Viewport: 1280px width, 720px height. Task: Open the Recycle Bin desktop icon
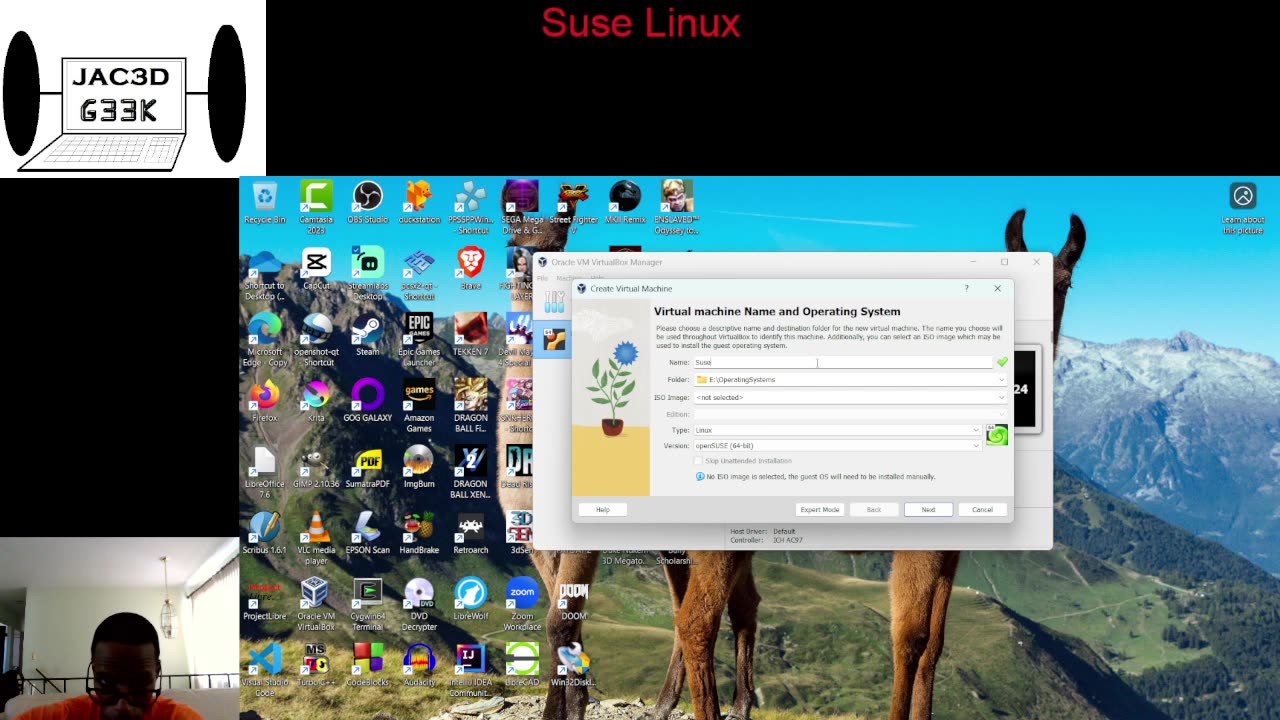(x=264, y=203)
